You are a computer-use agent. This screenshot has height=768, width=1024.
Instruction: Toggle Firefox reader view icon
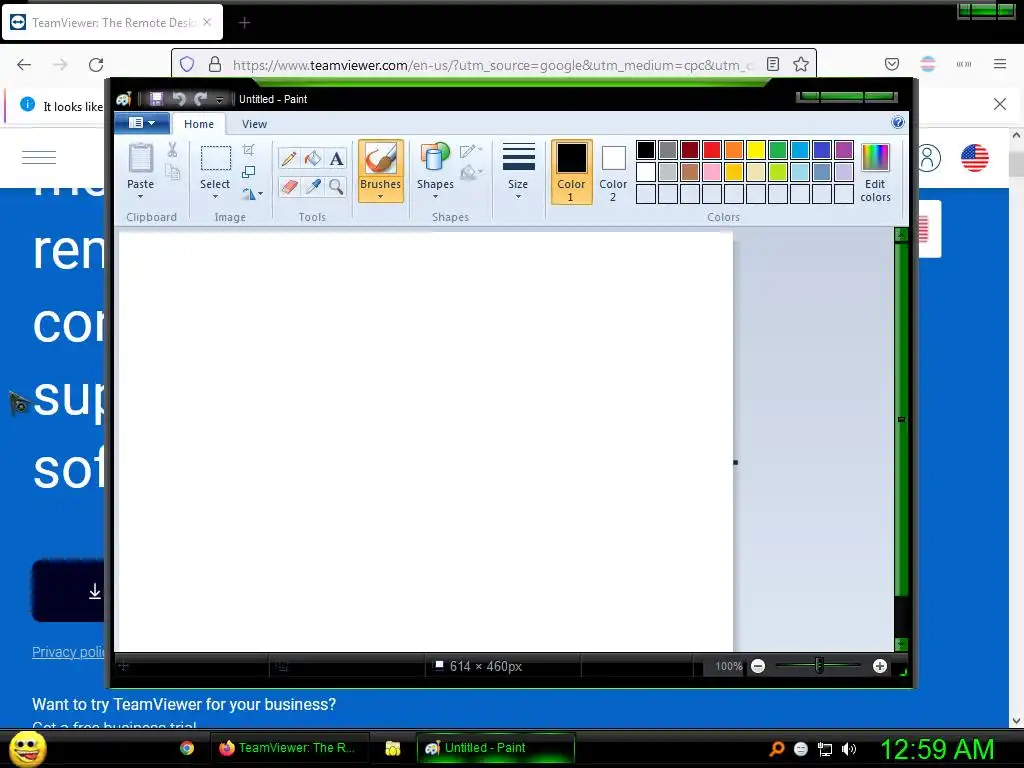[773, 64]
